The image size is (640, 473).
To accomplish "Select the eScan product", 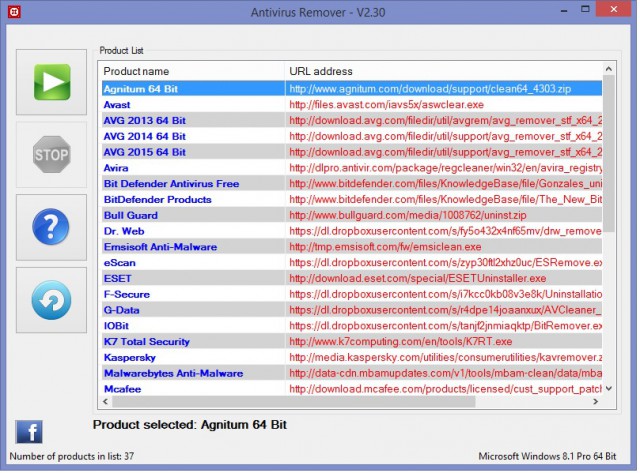I will click(x=352, y=263).
